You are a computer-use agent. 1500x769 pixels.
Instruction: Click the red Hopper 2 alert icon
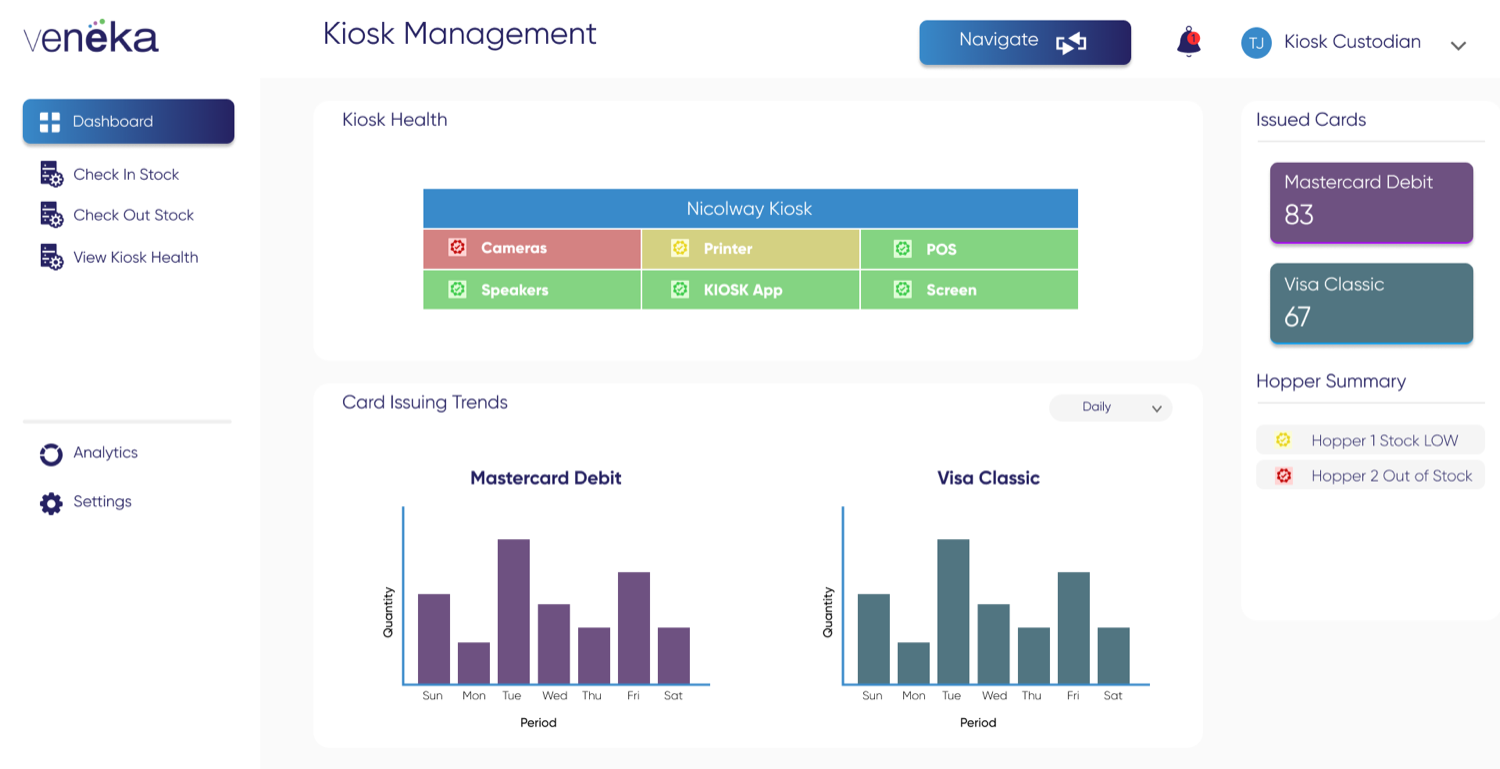click(1284, 476)
